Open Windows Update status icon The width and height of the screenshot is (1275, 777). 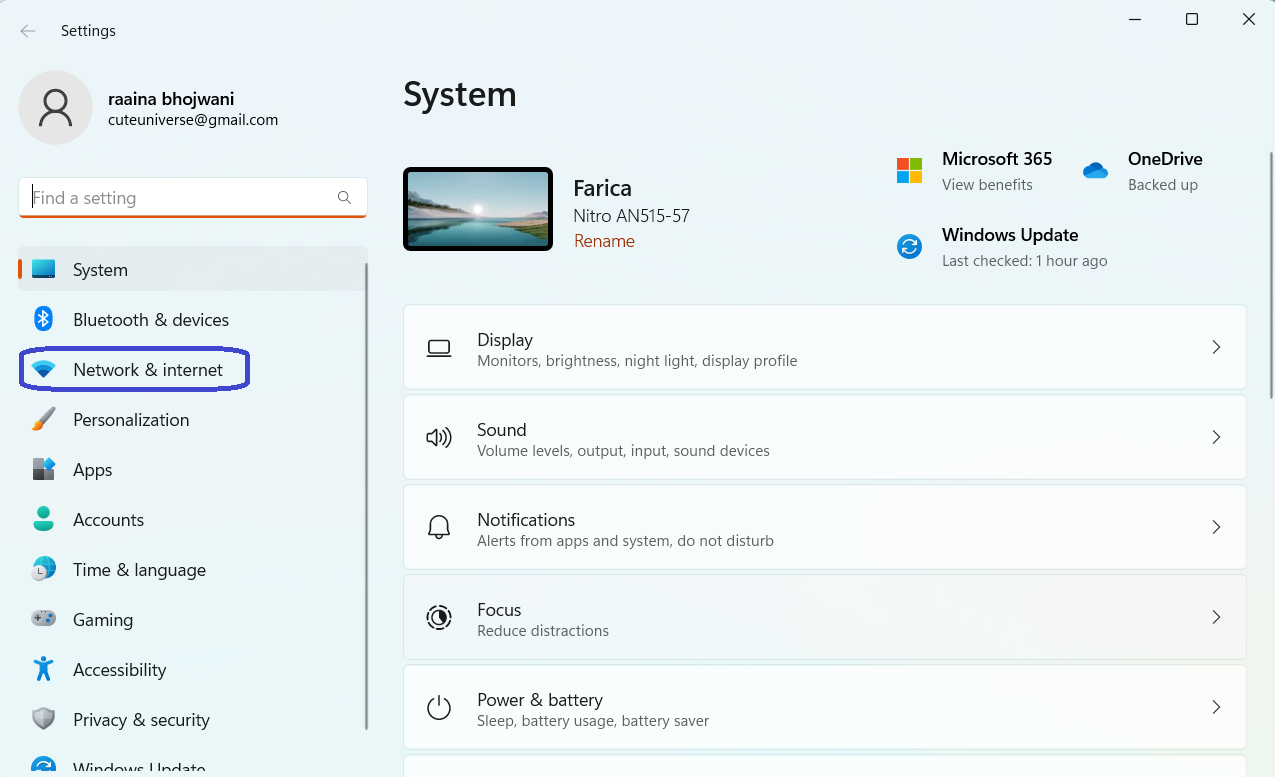[x=909, y=246]
